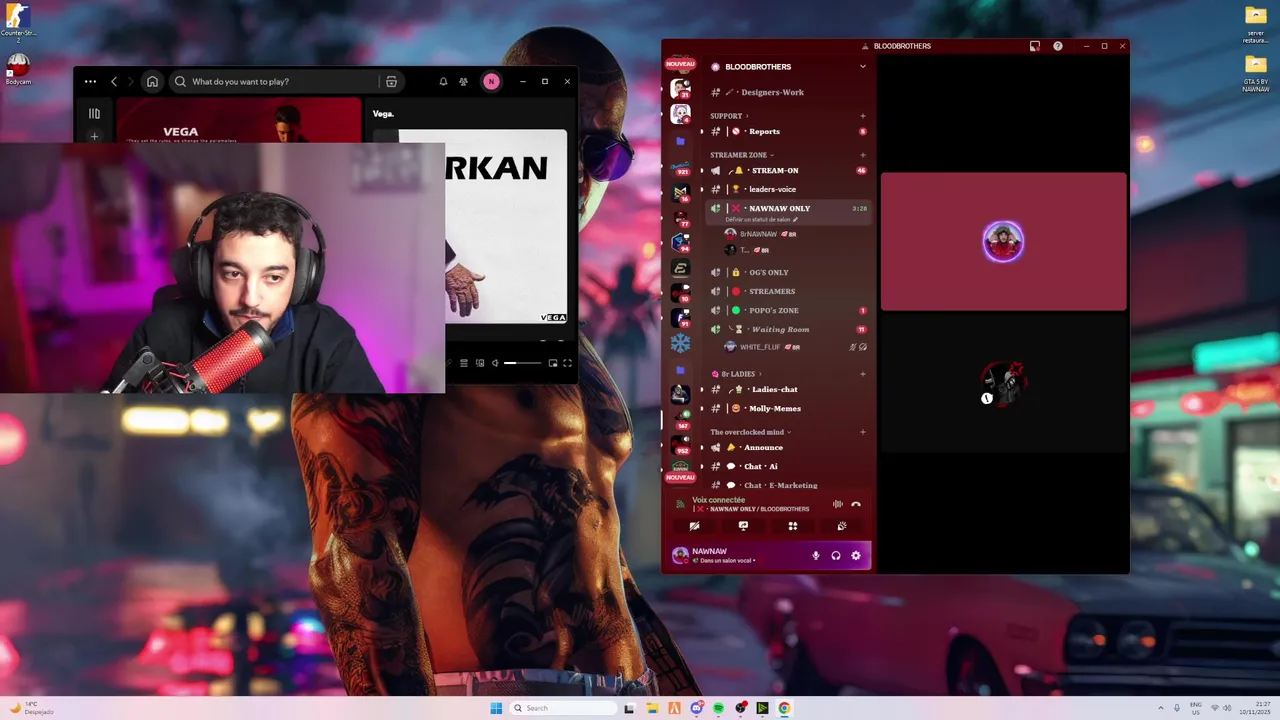Mute Spotify using the speaker icon
This screenshot has height=720, width=1280.
click(x=495, y=363)
